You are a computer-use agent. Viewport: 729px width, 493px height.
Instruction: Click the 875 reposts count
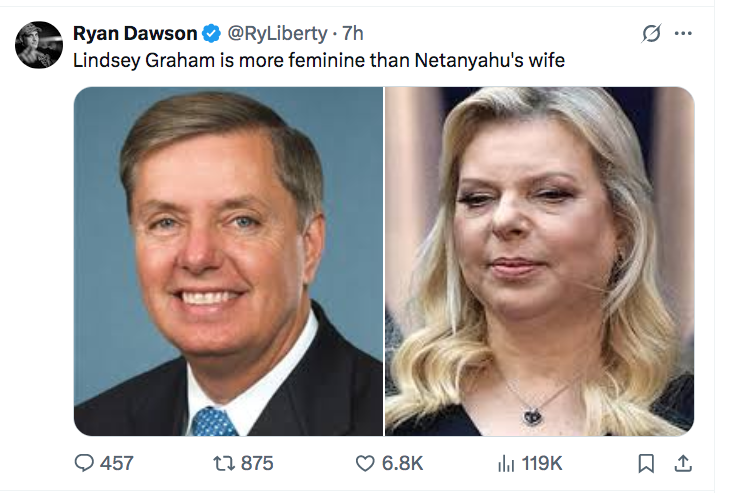pyautogui.click(x=256, y=463)
